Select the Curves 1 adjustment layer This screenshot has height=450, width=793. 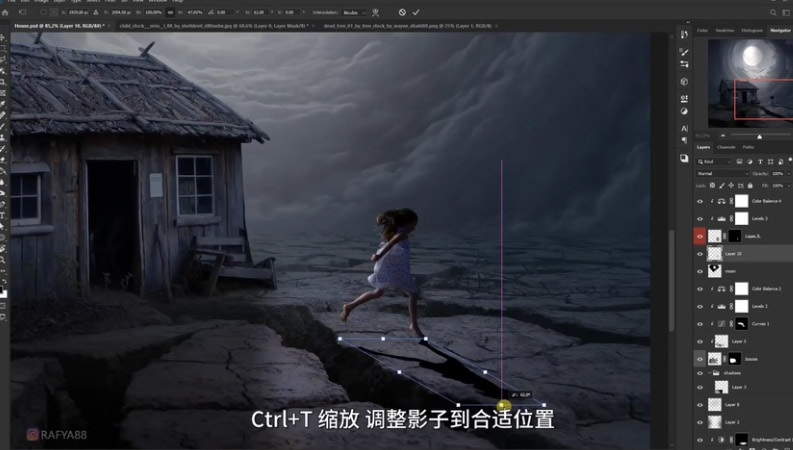(760, 324)
